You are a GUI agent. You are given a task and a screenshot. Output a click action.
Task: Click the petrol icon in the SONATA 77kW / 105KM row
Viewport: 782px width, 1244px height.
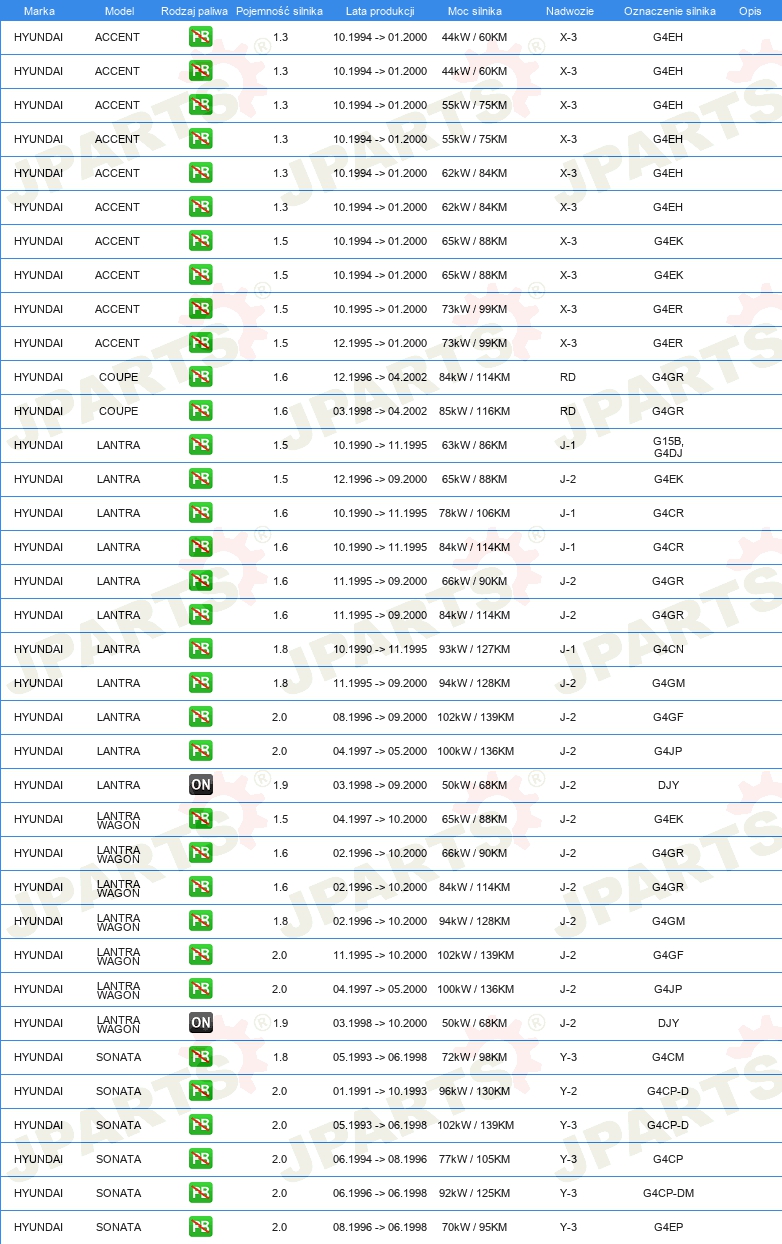201,1159
